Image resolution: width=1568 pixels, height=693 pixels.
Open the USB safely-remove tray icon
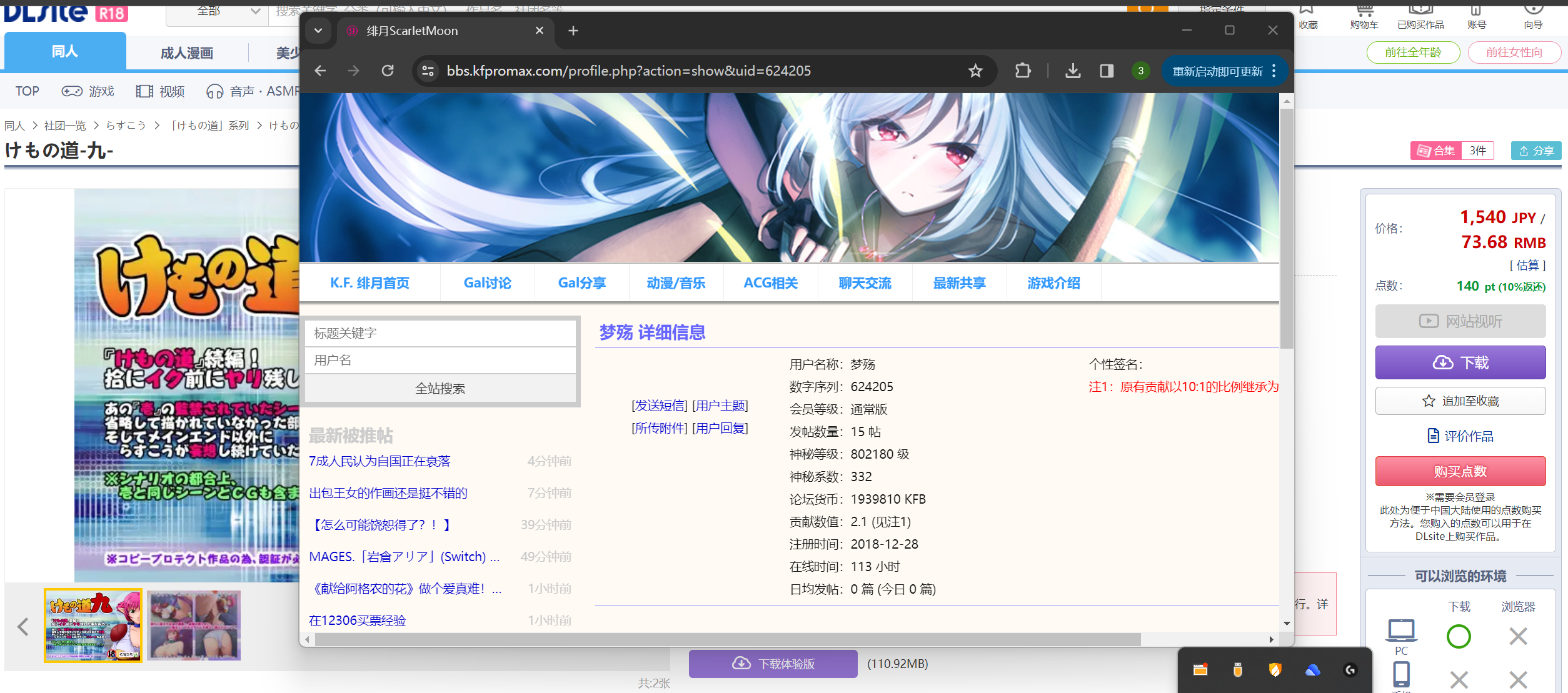click(1237, 670)
